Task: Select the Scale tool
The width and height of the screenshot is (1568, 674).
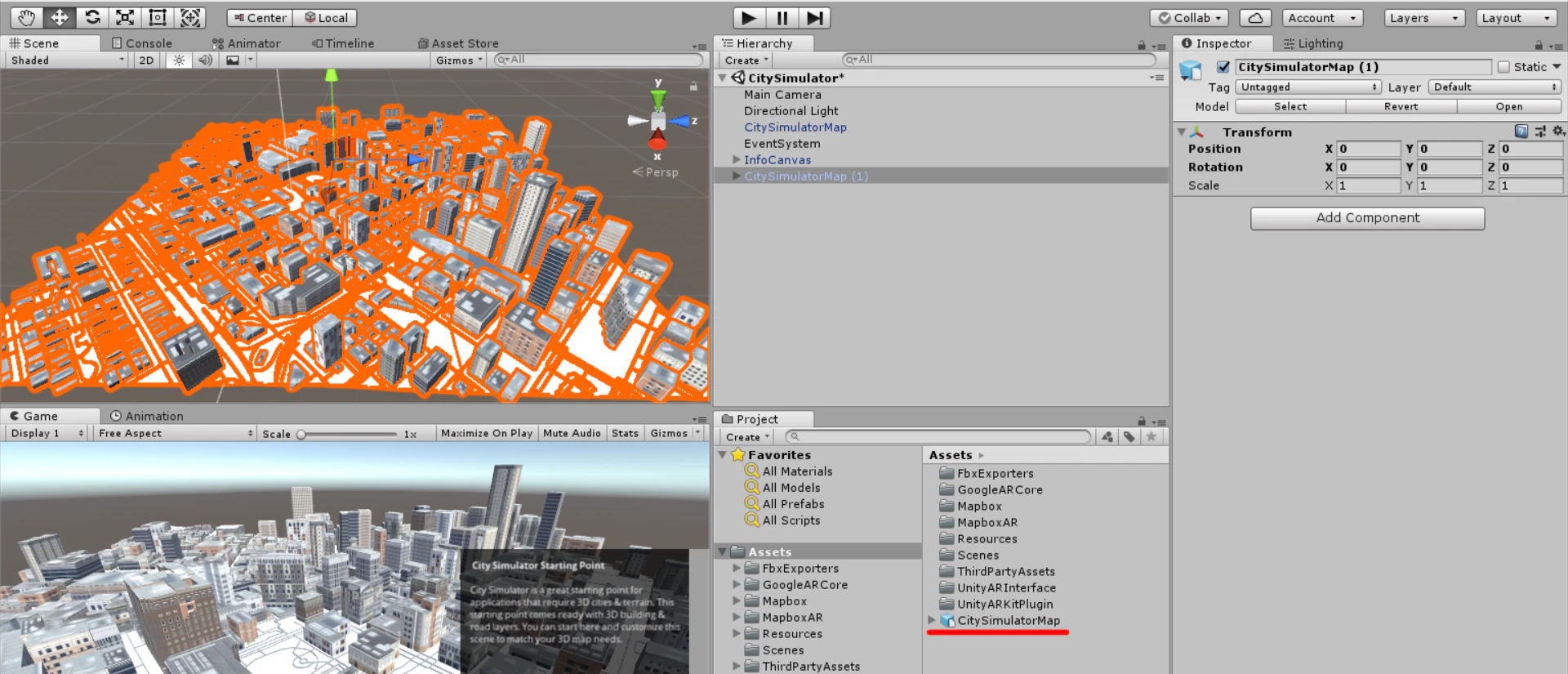Action: click(125, 17)
